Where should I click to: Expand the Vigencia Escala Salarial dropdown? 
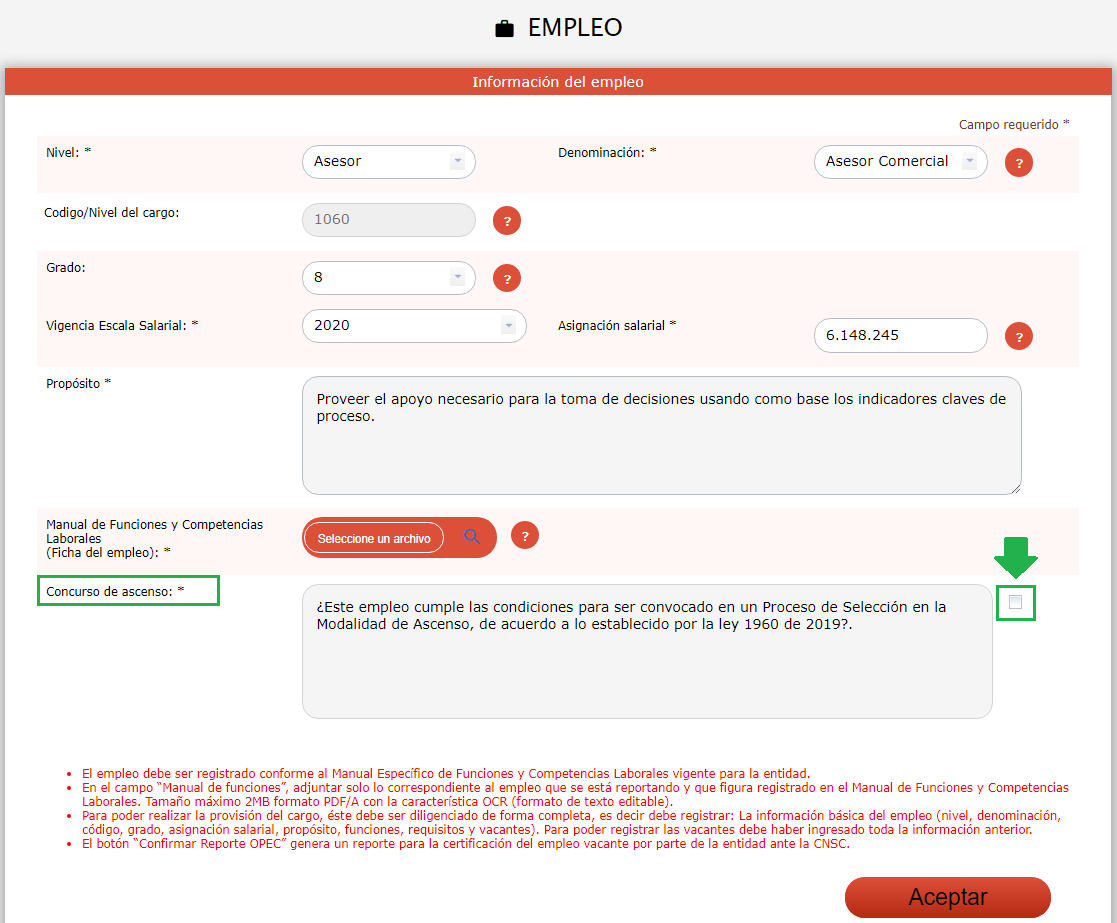coord(413,326)
